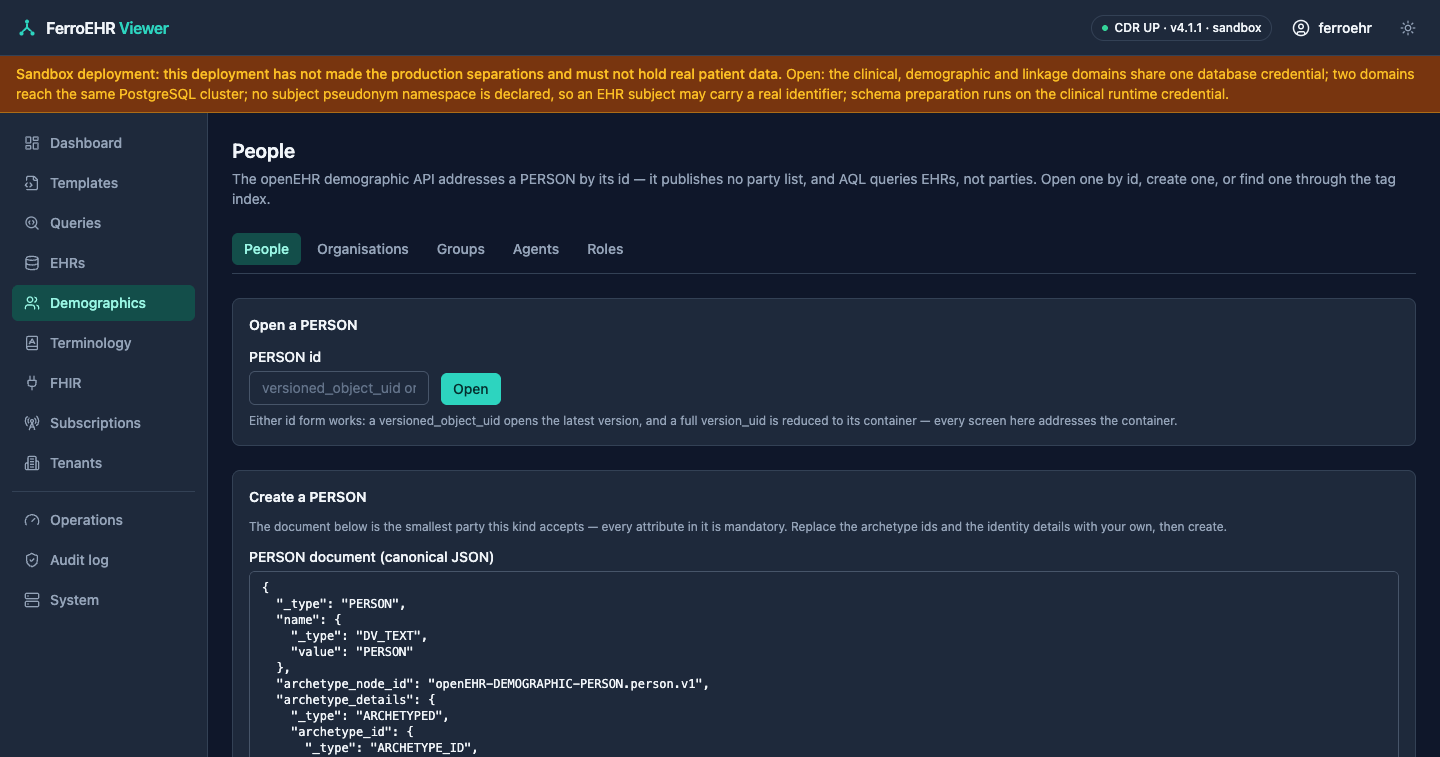The width and height of the screenshot is (1440, 757).
Task: Go to the Roles tab
Action: [605, 249]
